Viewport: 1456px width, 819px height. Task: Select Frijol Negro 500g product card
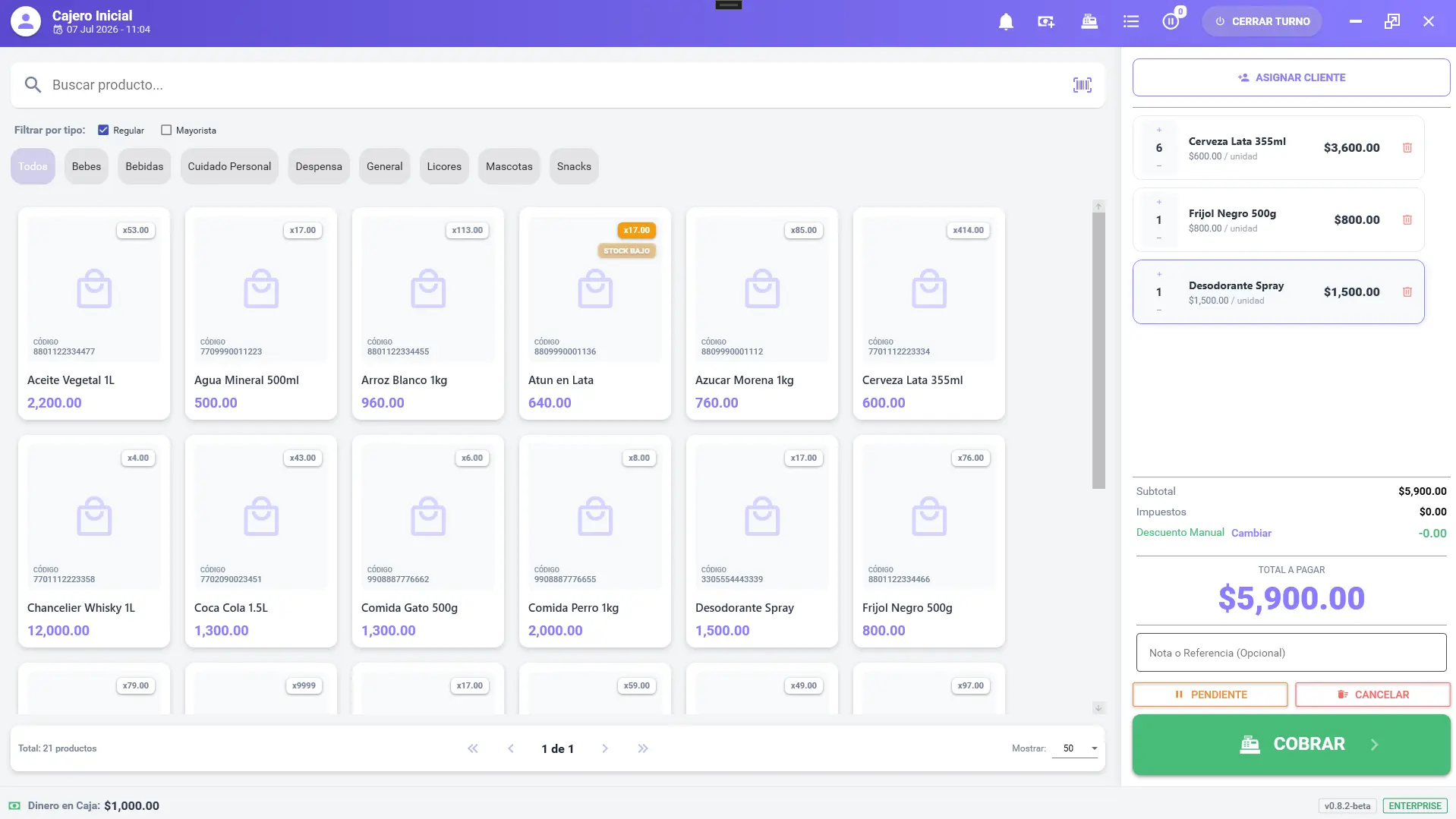[x=929, y=541]
